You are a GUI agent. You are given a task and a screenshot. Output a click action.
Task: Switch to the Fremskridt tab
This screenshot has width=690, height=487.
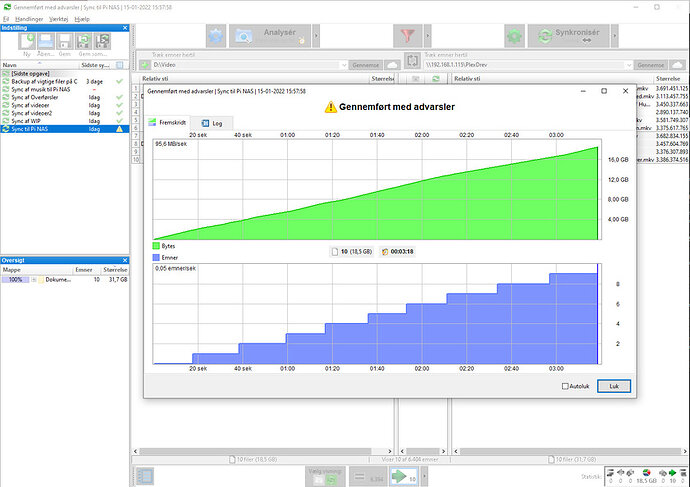(x=168, y=123)
